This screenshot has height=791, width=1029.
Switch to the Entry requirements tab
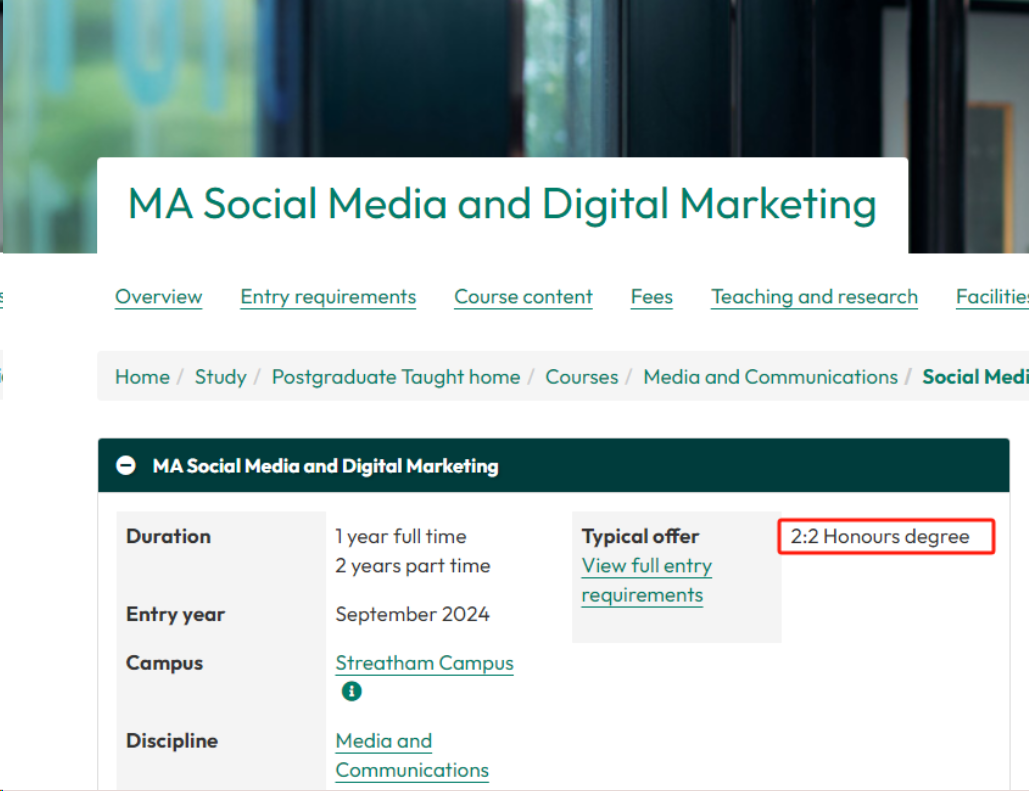point(328,297)
